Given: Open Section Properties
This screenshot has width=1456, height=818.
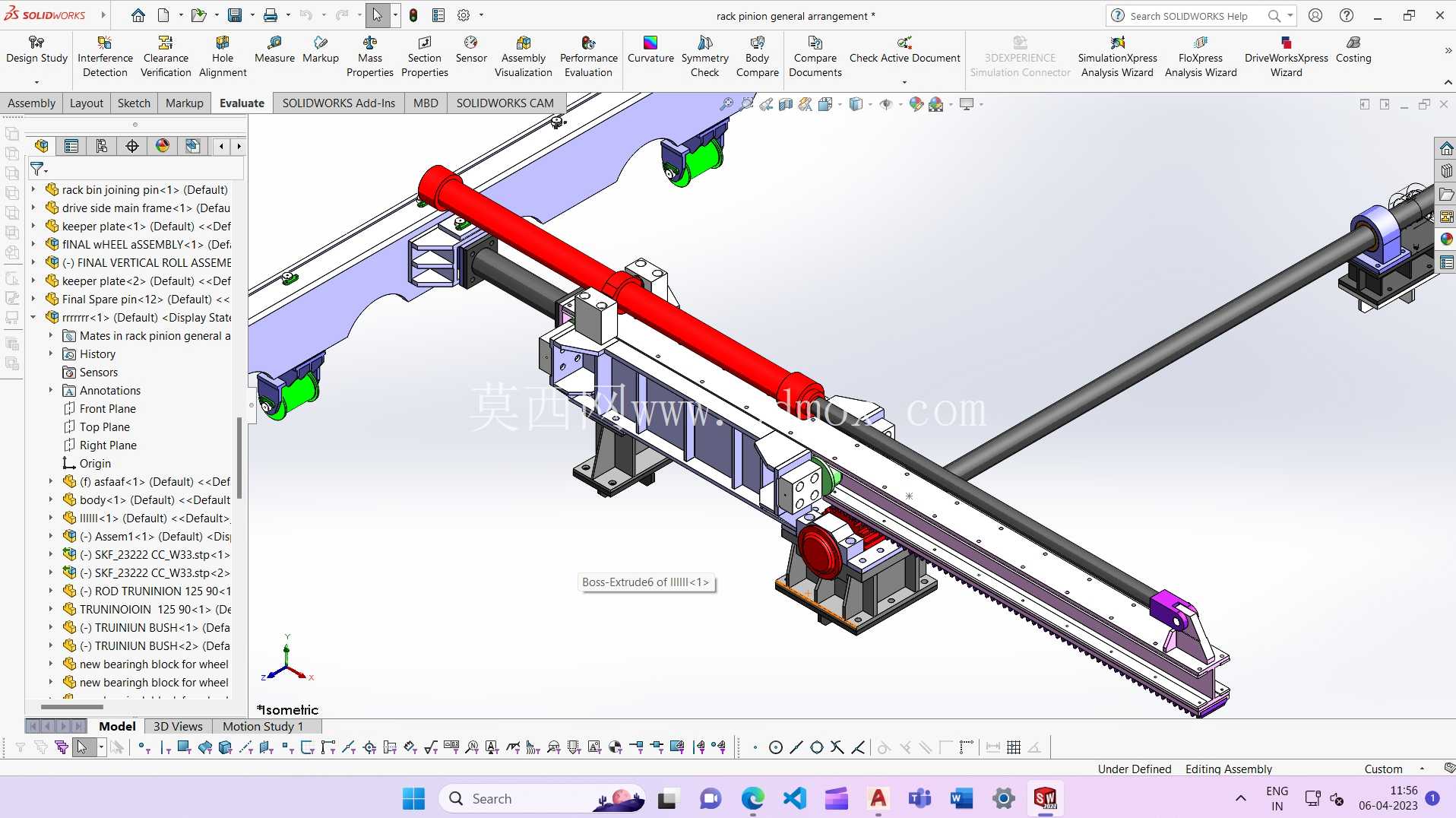Looking at the screenshot, I should [x=425, y=57].
